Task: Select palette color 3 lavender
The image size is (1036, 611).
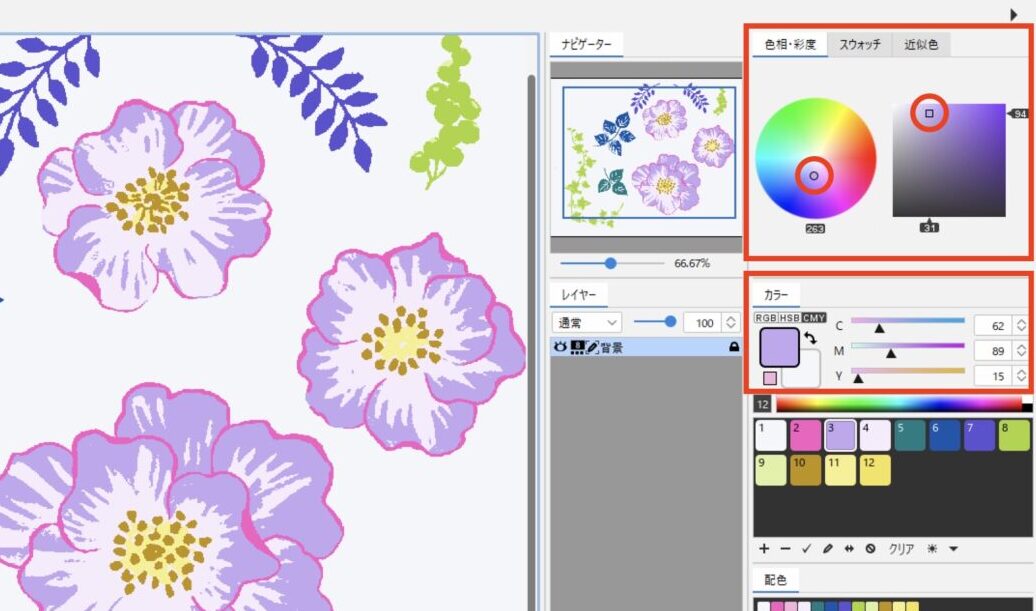Action: pyautogui.click(x=840, y=435)
